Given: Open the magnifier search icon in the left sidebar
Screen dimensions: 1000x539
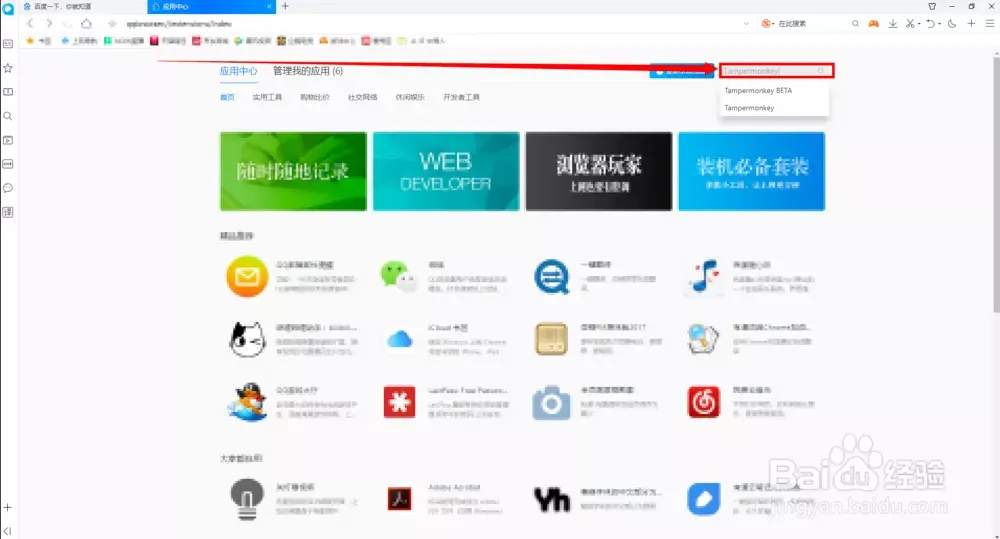Looking at the screenshot, I should (8, 116).
